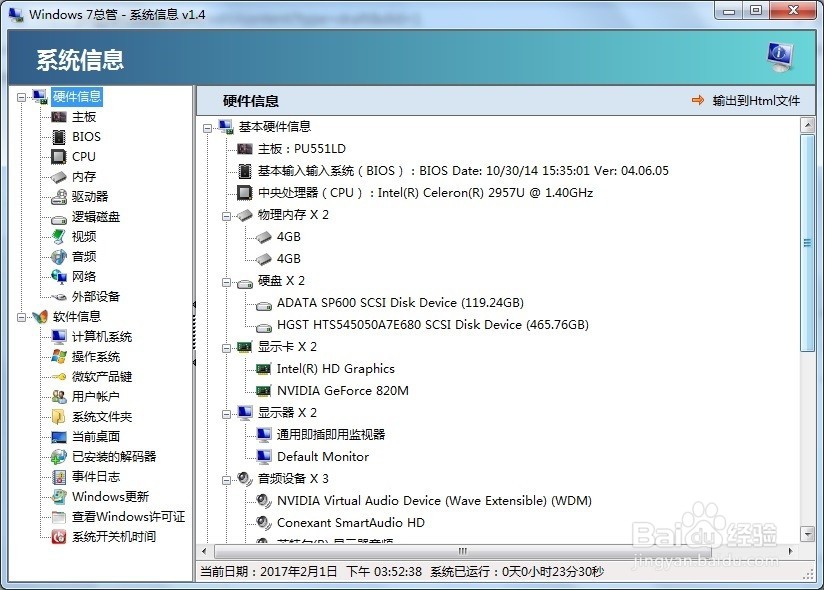Click the 主板 motherboard icon in sidebar
Image resolution: width=824 pixels, height=590 pixels.
(59, 117)
